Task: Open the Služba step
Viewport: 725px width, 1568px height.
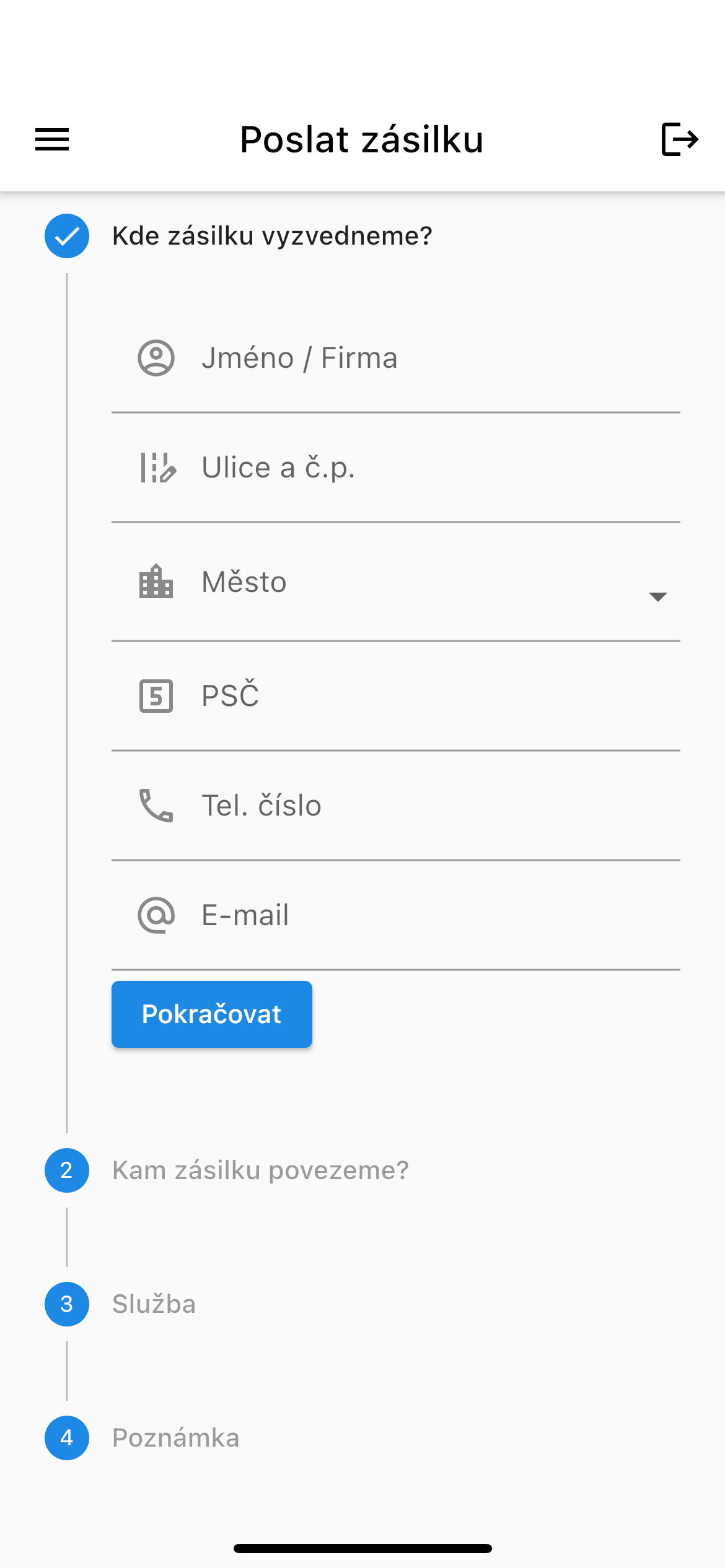Action: coord(154,1304)
